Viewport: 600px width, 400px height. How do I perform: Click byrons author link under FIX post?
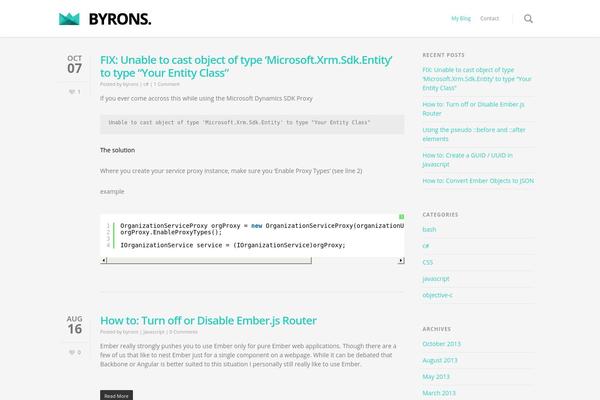coord(130,84)
